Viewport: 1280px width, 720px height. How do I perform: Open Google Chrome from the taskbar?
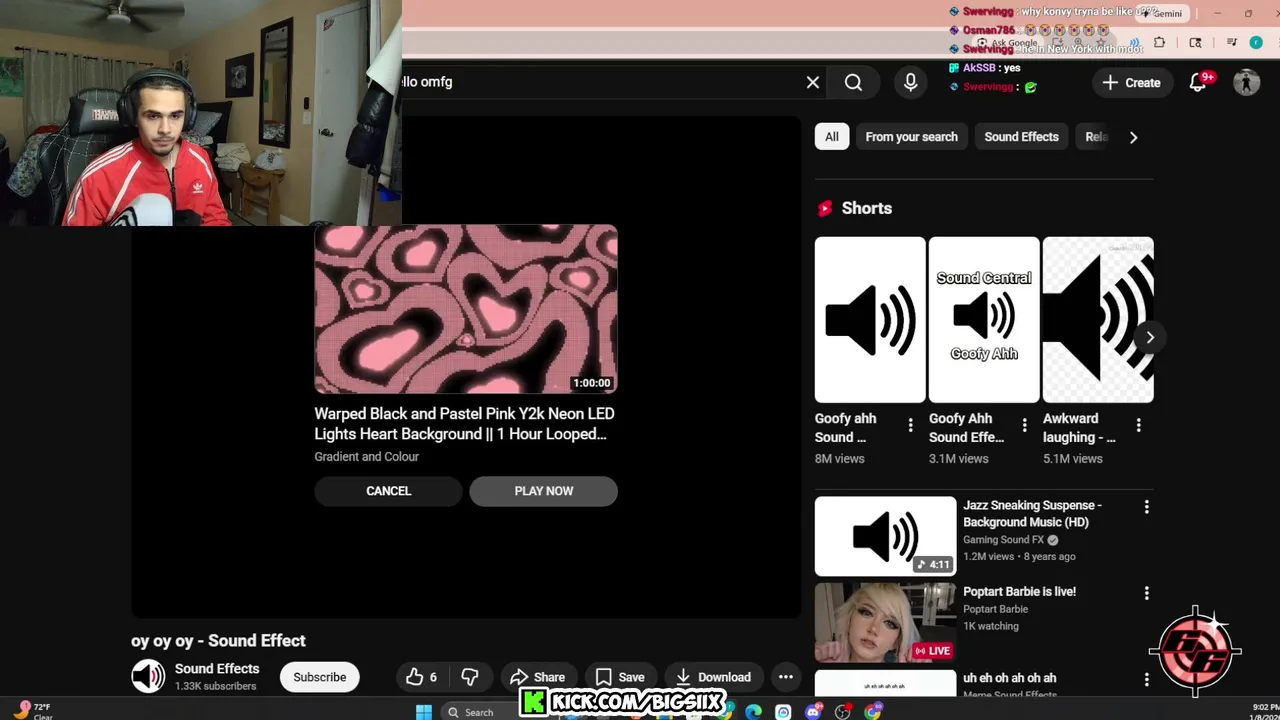873,712
